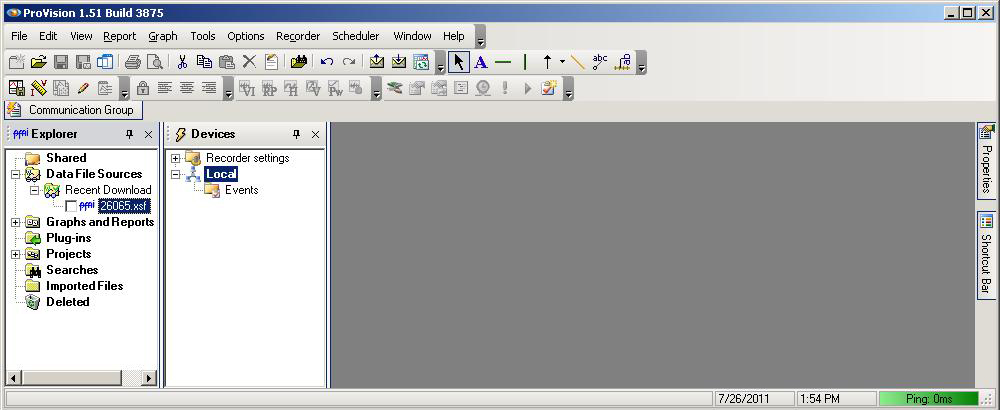Click Explorer scrollbar right arrow
Screen dimensions: 1000x410
click(149, 378)
